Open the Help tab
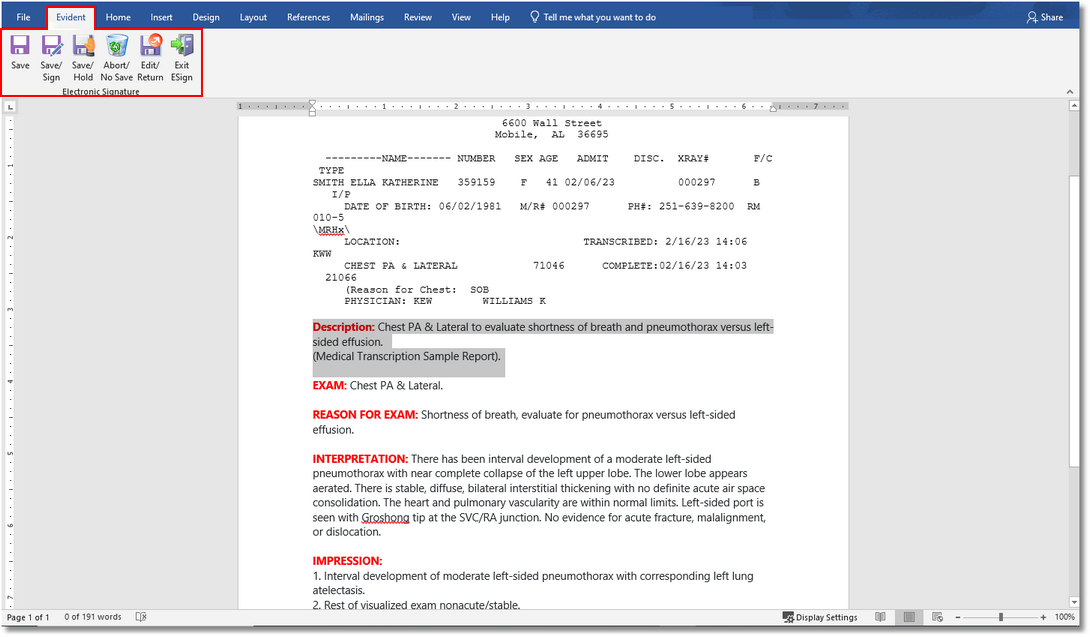Image resolution: width=1090 pixels, height=637 pixels. tap(500, 17)
